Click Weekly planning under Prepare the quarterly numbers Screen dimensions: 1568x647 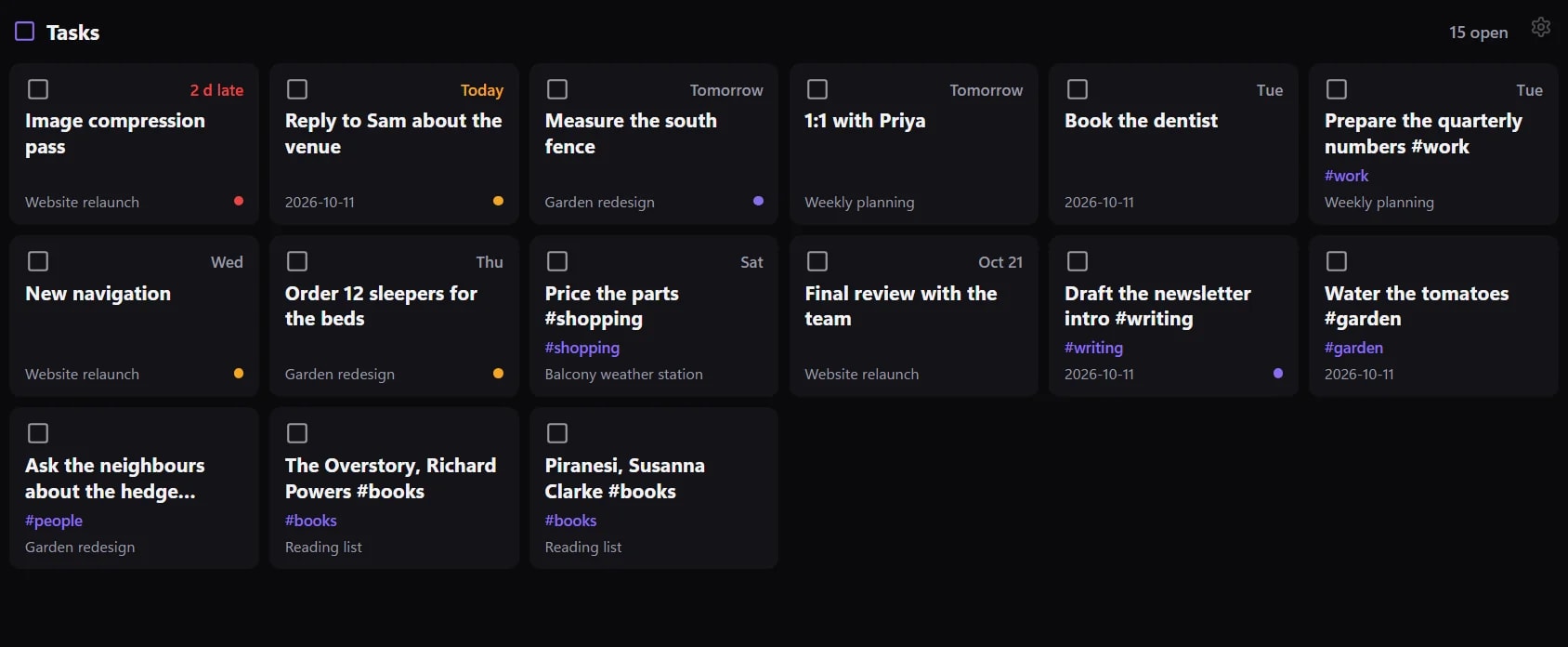pyautogui.click(x=1379, y=202)
